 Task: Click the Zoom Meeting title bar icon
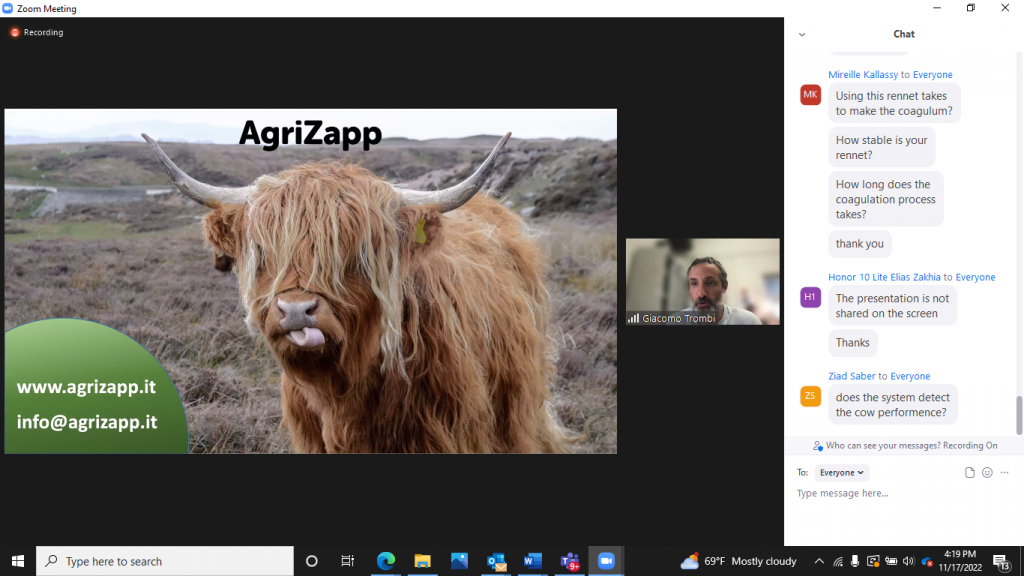tap(8, 8)
